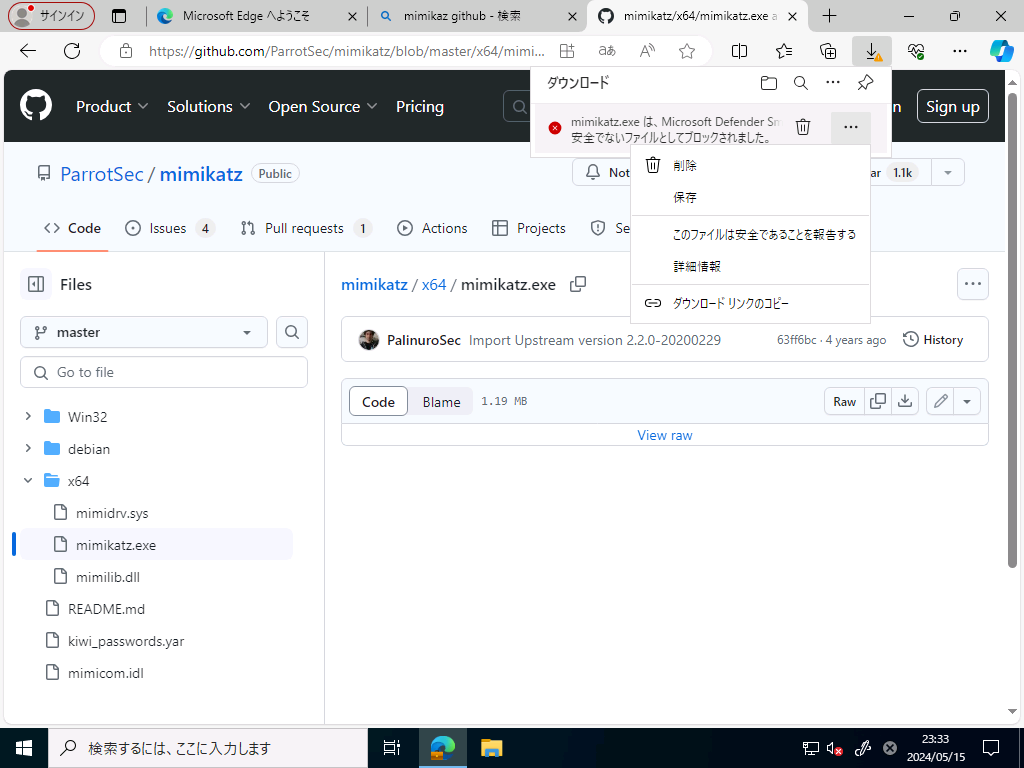Screen dimensions: 1024x768
Task: Open the Pricing link
Action: (x=419, y=106)
